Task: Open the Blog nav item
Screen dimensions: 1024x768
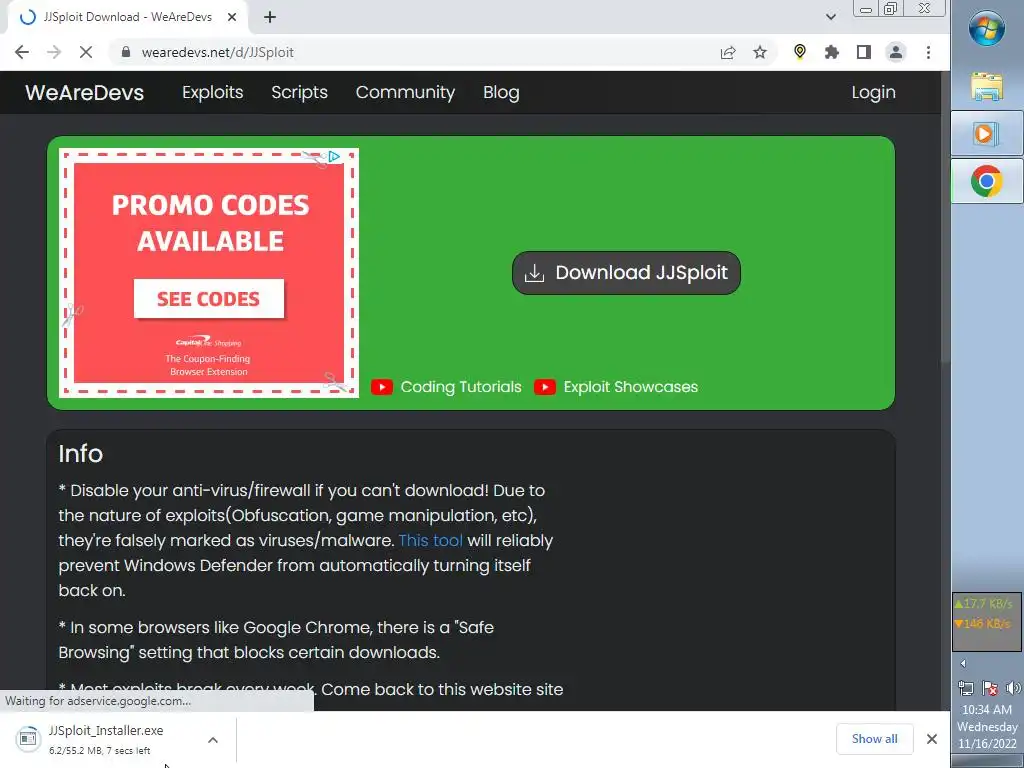Action: point(501,92)
